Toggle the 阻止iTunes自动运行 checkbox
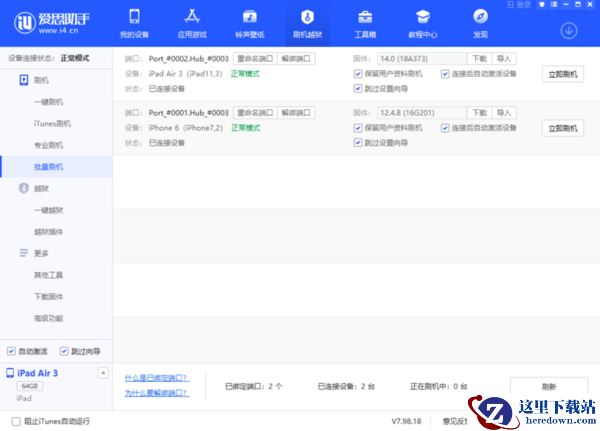The height and width of the screenshot is (431, 600). [x=16, y=421]
